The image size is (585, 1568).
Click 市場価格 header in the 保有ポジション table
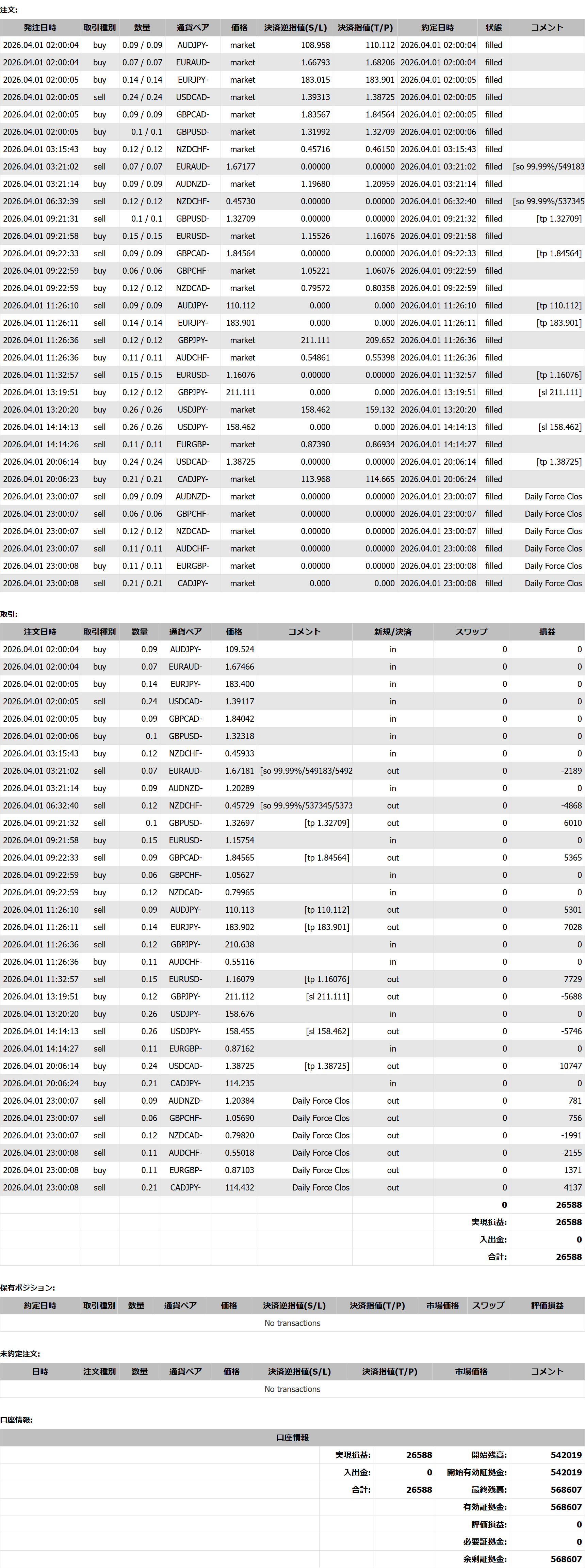pos(442,1306)
